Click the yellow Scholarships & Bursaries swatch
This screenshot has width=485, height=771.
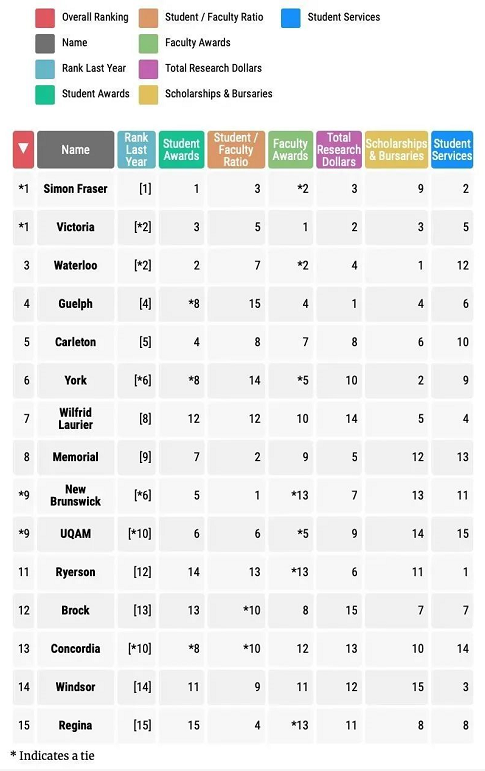[149, 94]
